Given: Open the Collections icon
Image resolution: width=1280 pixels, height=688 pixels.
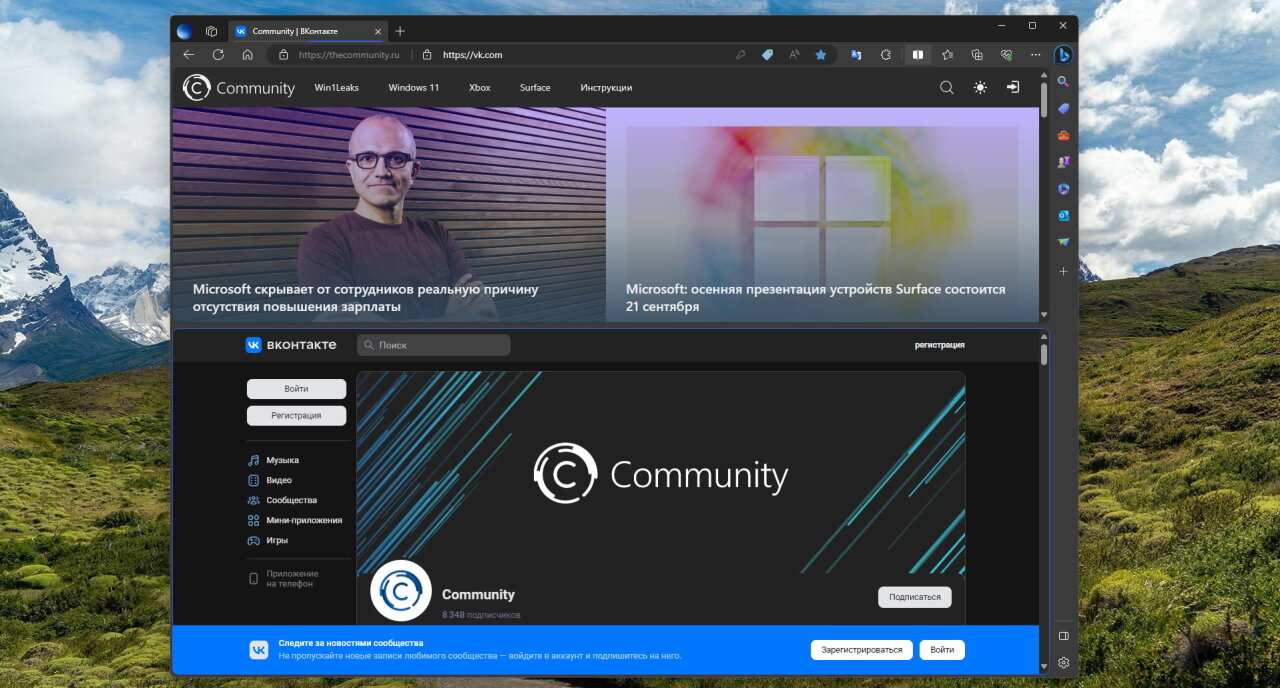Looking at the screenshot, I should 977,55.
